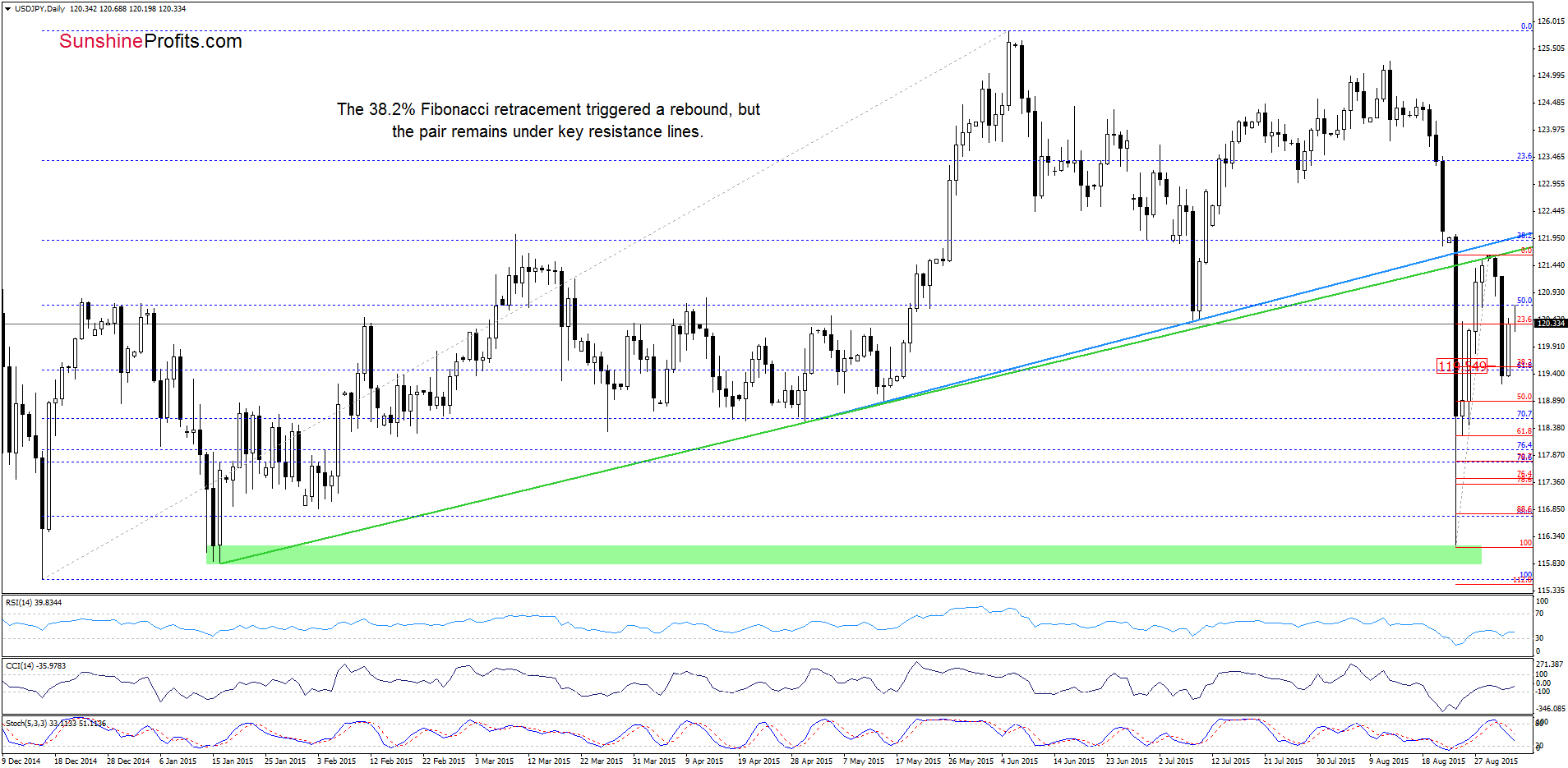Click the 22 Feb 2015 date label

coord(444,761)
